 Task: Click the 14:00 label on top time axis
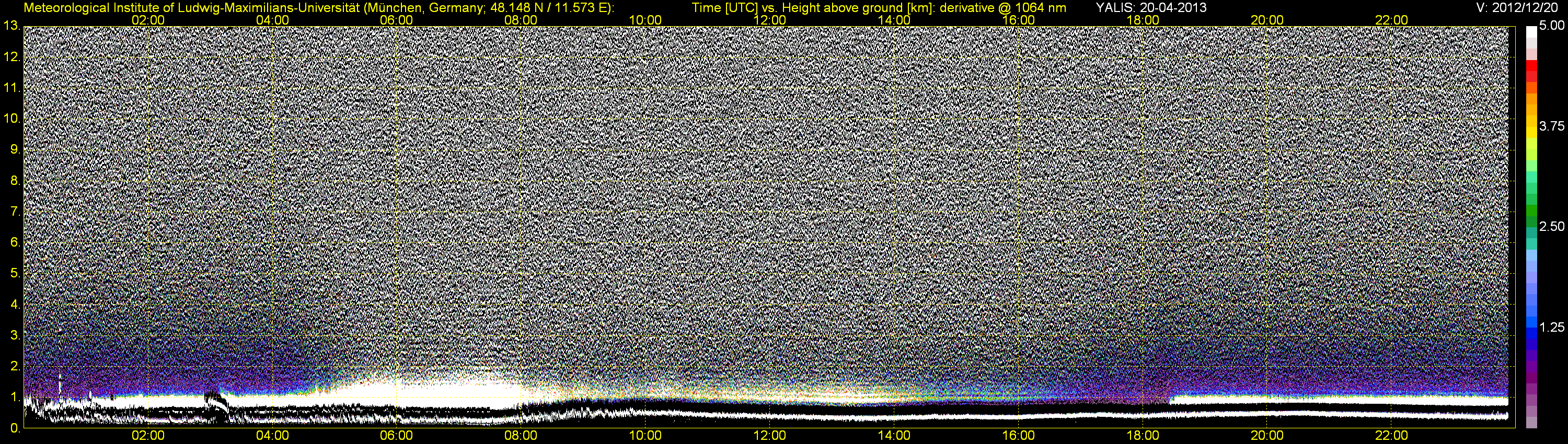894,20
